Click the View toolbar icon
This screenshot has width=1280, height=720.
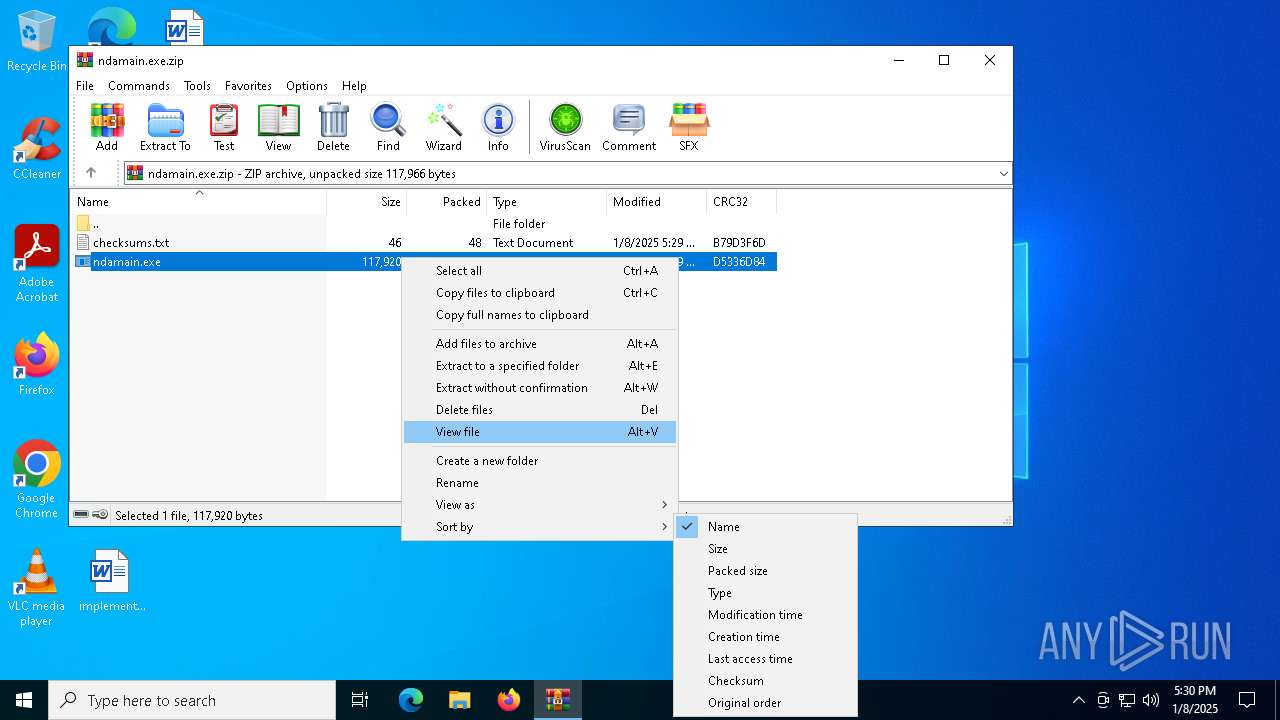click(278, 128)
